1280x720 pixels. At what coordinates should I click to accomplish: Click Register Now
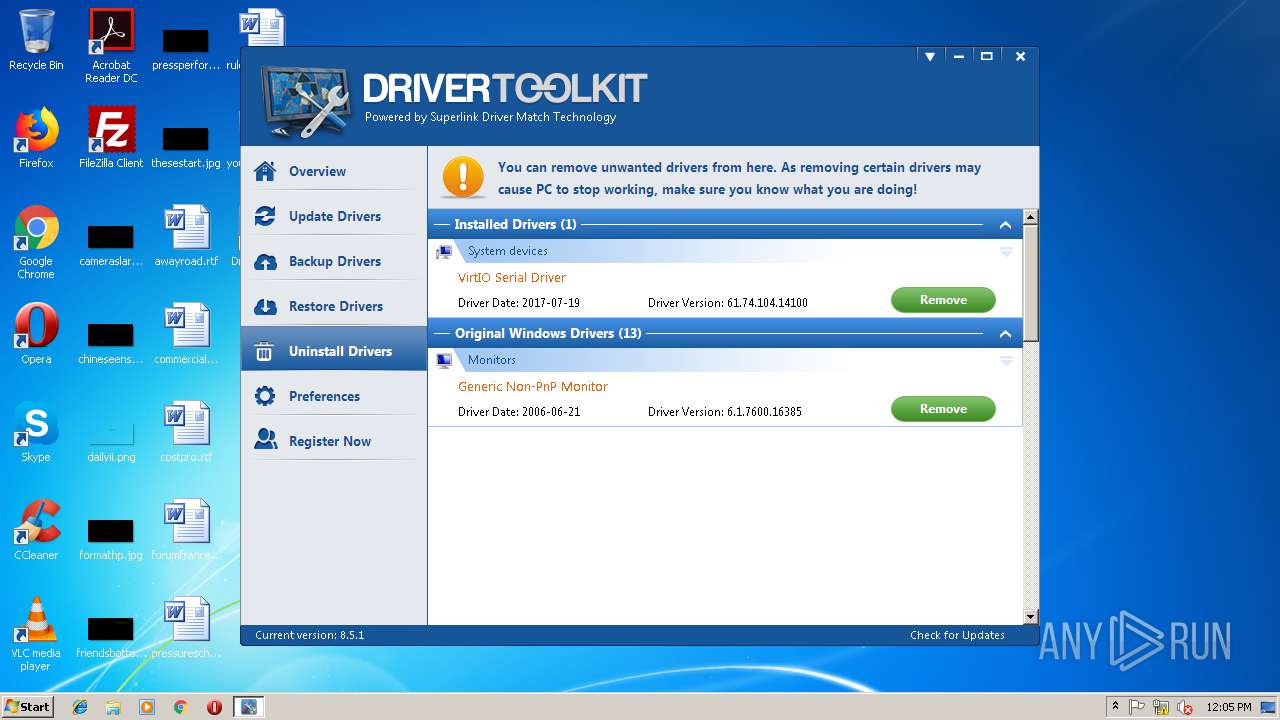333,441
